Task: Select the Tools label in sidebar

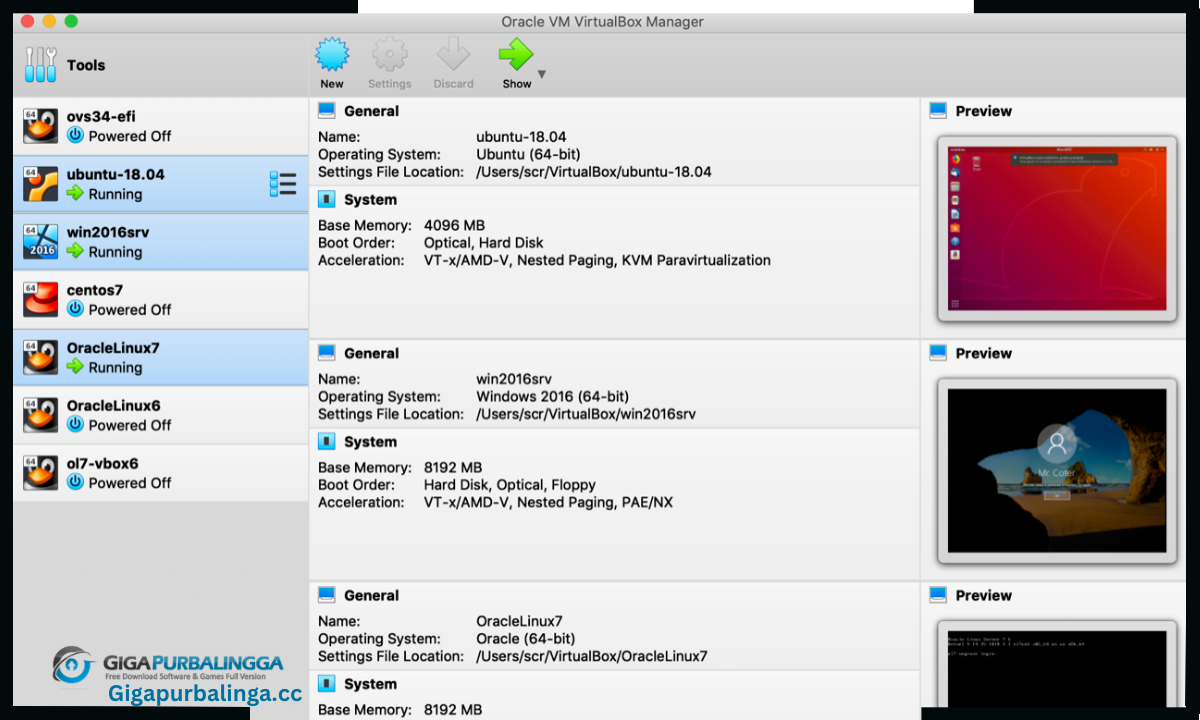Action: [86, 65]
